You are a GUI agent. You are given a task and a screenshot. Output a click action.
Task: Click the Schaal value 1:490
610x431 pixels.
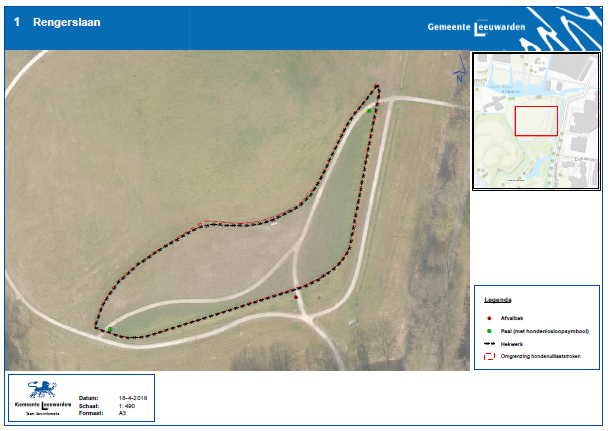[127, 404]
